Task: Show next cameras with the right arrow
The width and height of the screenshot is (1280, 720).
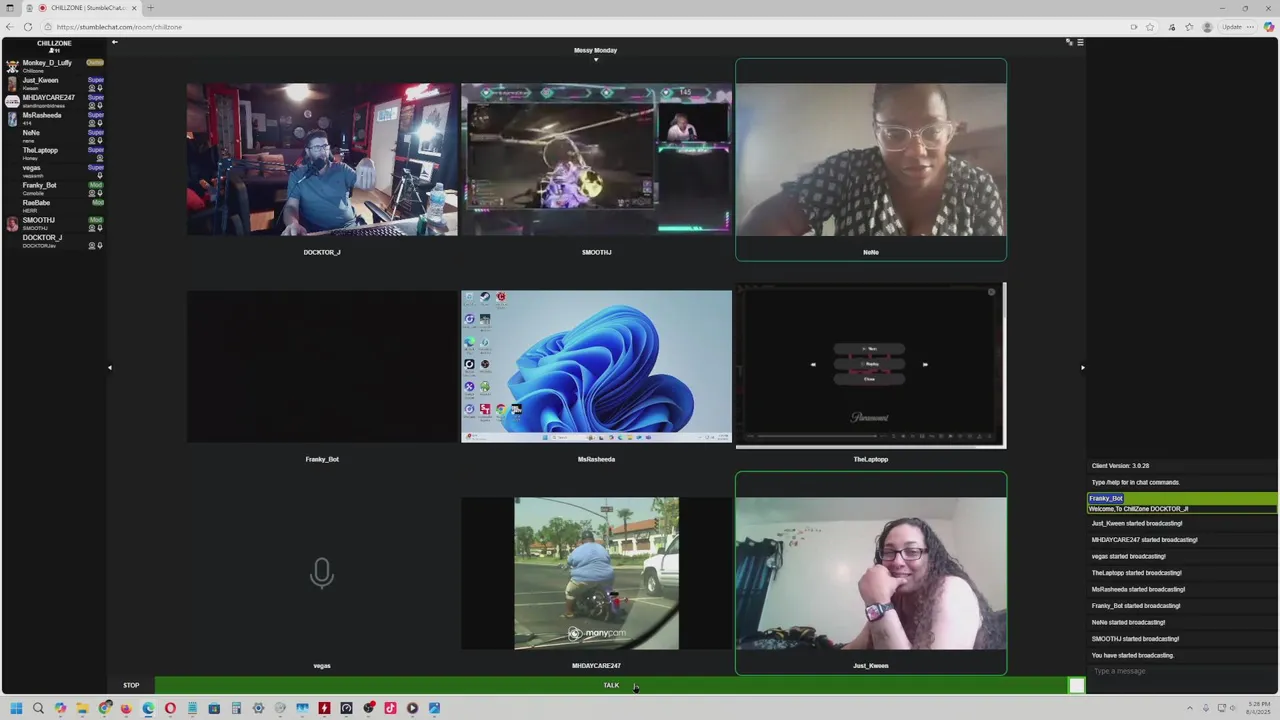Action: [x=1082, y=368]
